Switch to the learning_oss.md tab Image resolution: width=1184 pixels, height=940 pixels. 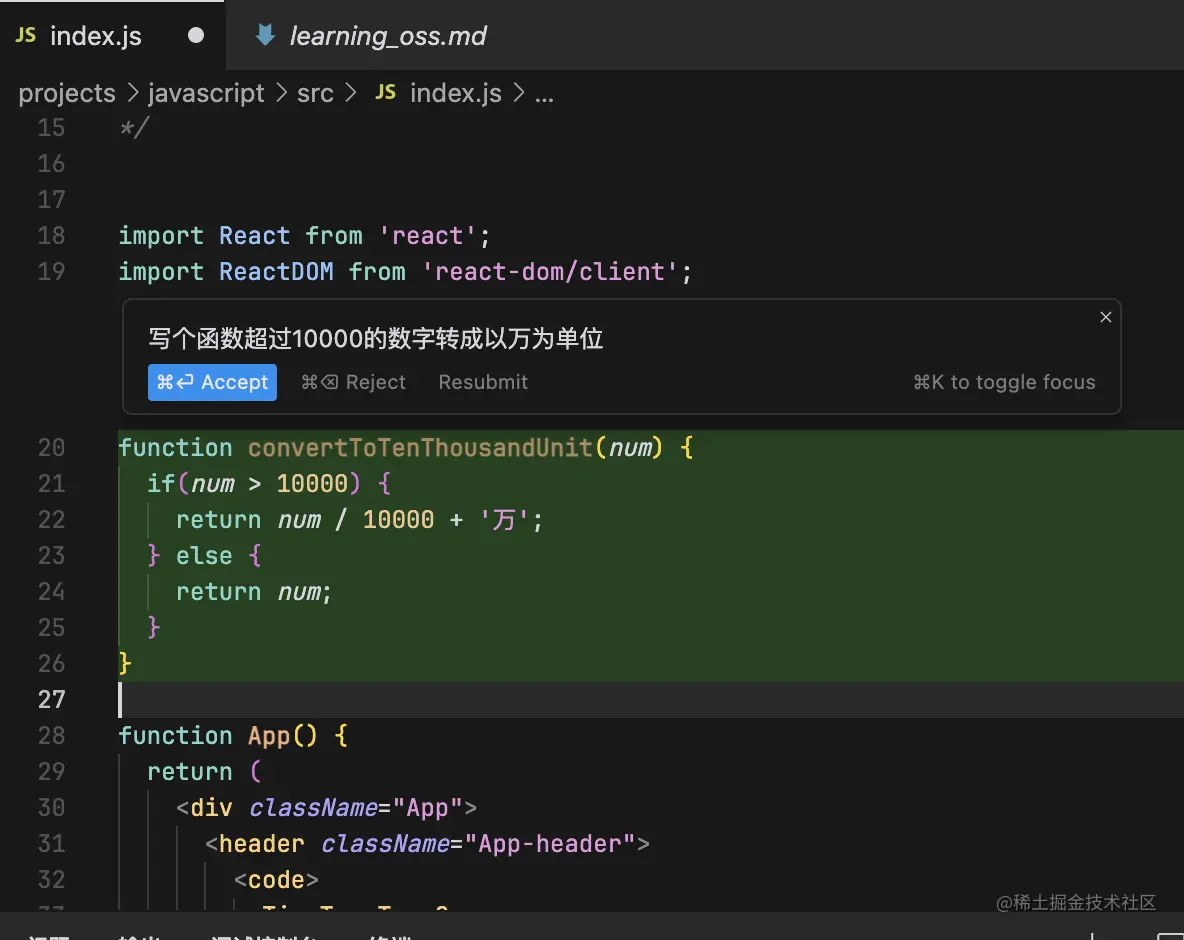pos(387,35)
